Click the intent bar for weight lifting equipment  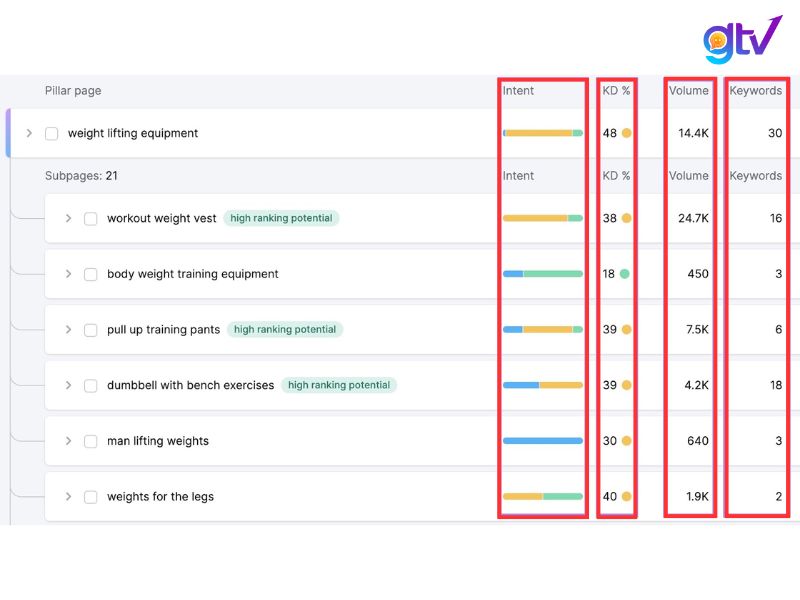click(x=544, y=131)
